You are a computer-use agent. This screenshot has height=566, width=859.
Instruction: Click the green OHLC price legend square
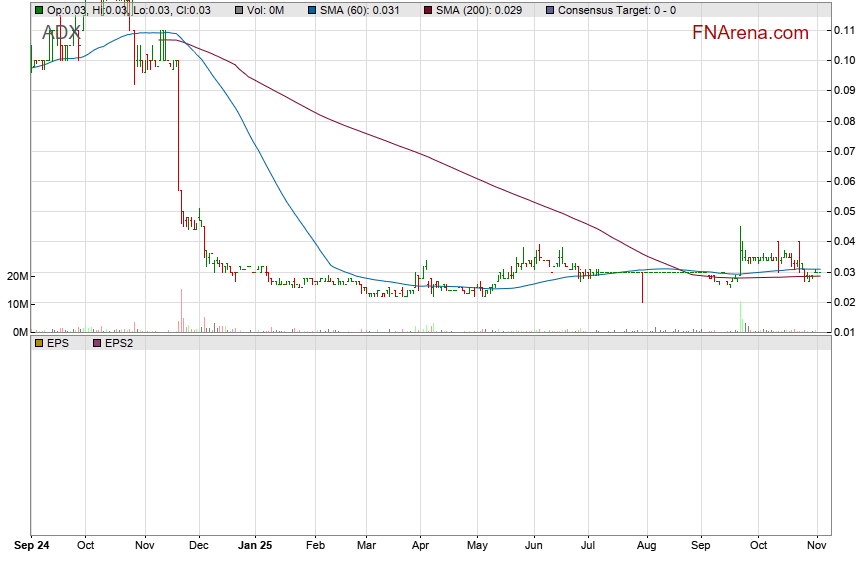[39, 10]
